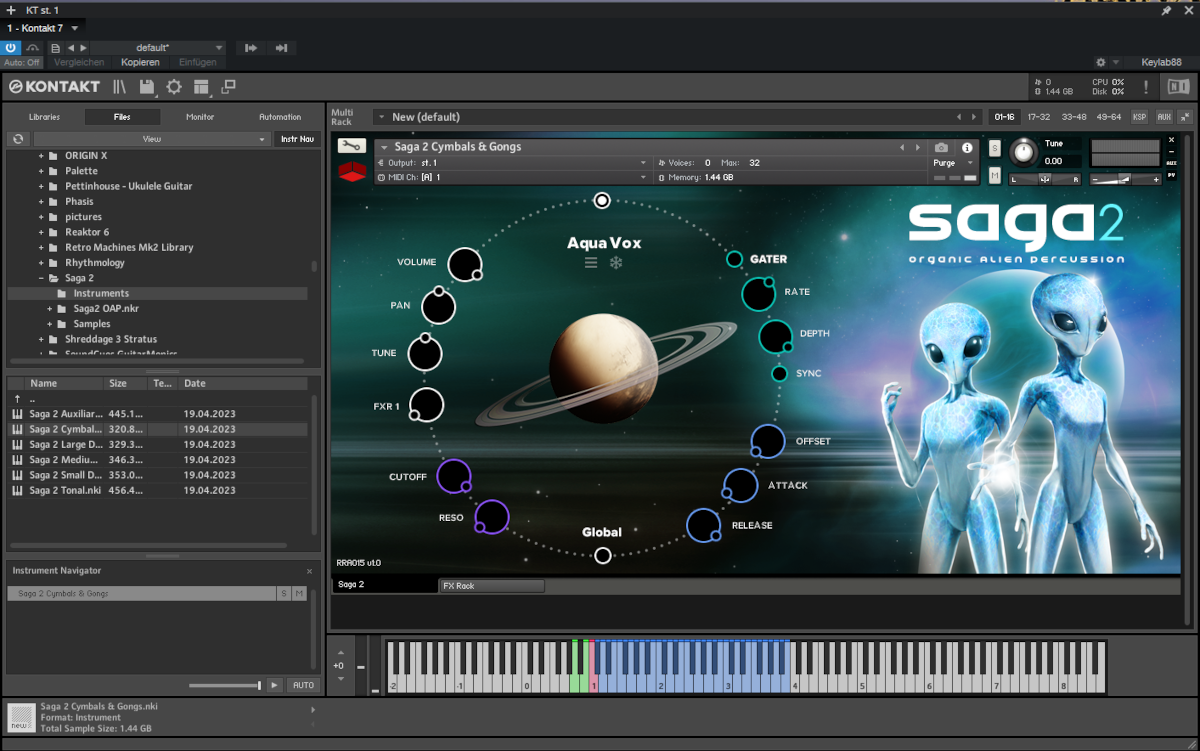Open the Kontakt library browser icon

(120, 87)
